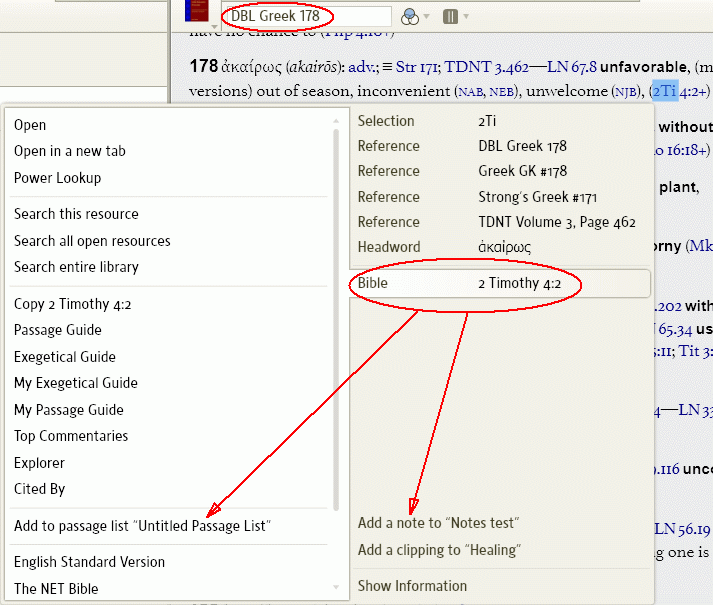This screenshot has width=713, height=605.
Task: Follow the adv. abbreviation link
Action: (x=363, y=67)
